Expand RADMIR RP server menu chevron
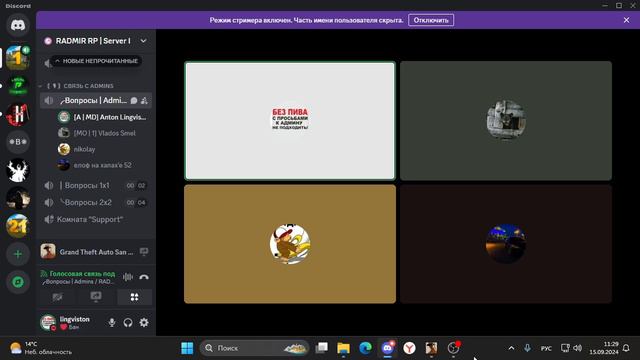The width and height of the screenshot is (640, 360). pos(143,41)
